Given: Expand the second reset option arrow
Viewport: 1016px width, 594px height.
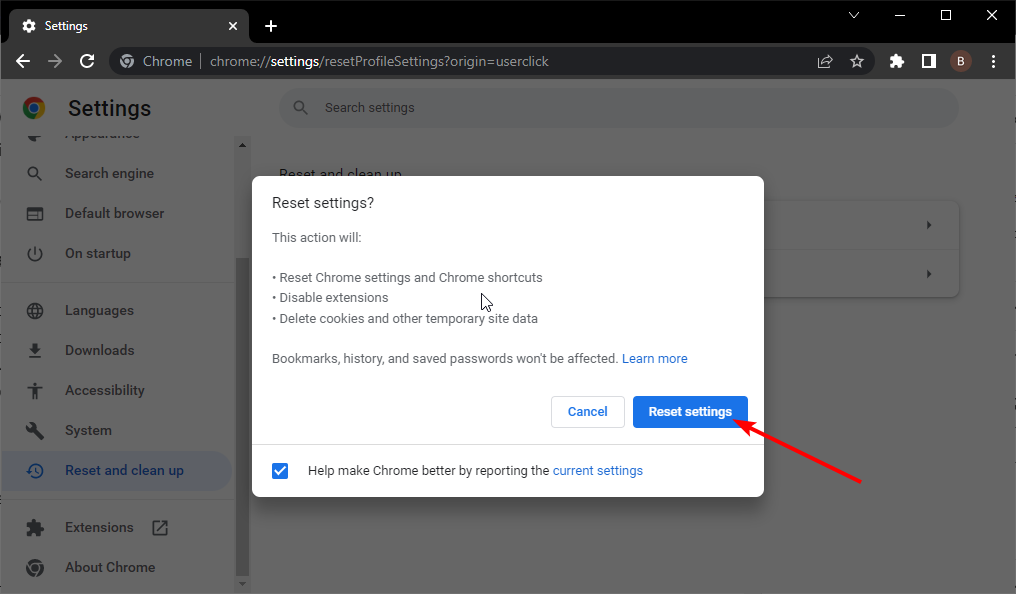Looking at the screenshot, I should [x=929, y=274].
